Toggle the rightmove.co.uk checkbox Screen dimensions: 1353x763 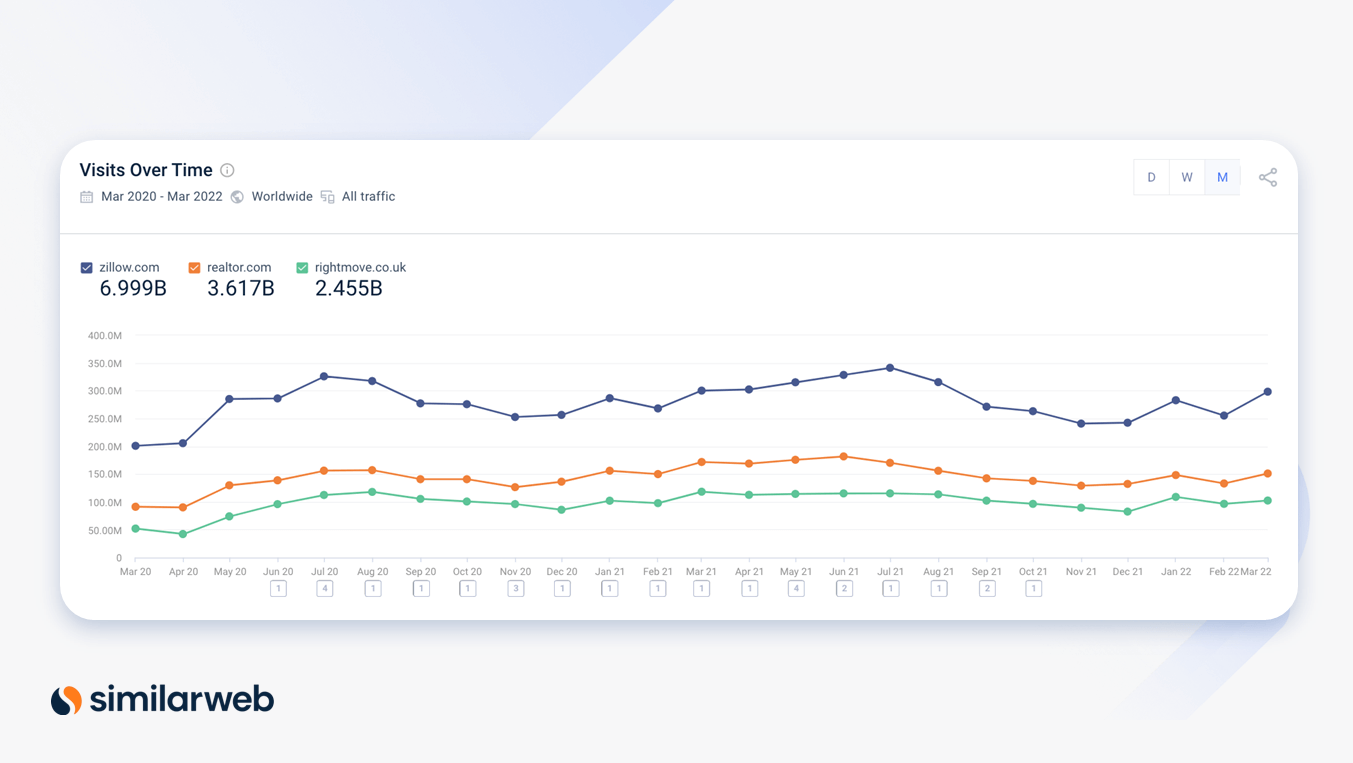coord(300,267)
